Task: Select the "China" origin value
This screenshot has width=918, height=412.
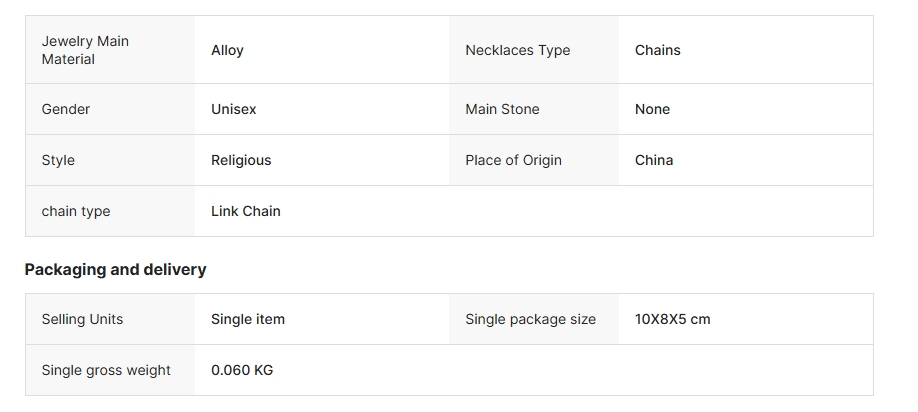Action: pyautogui.click(x=654, y=160)
